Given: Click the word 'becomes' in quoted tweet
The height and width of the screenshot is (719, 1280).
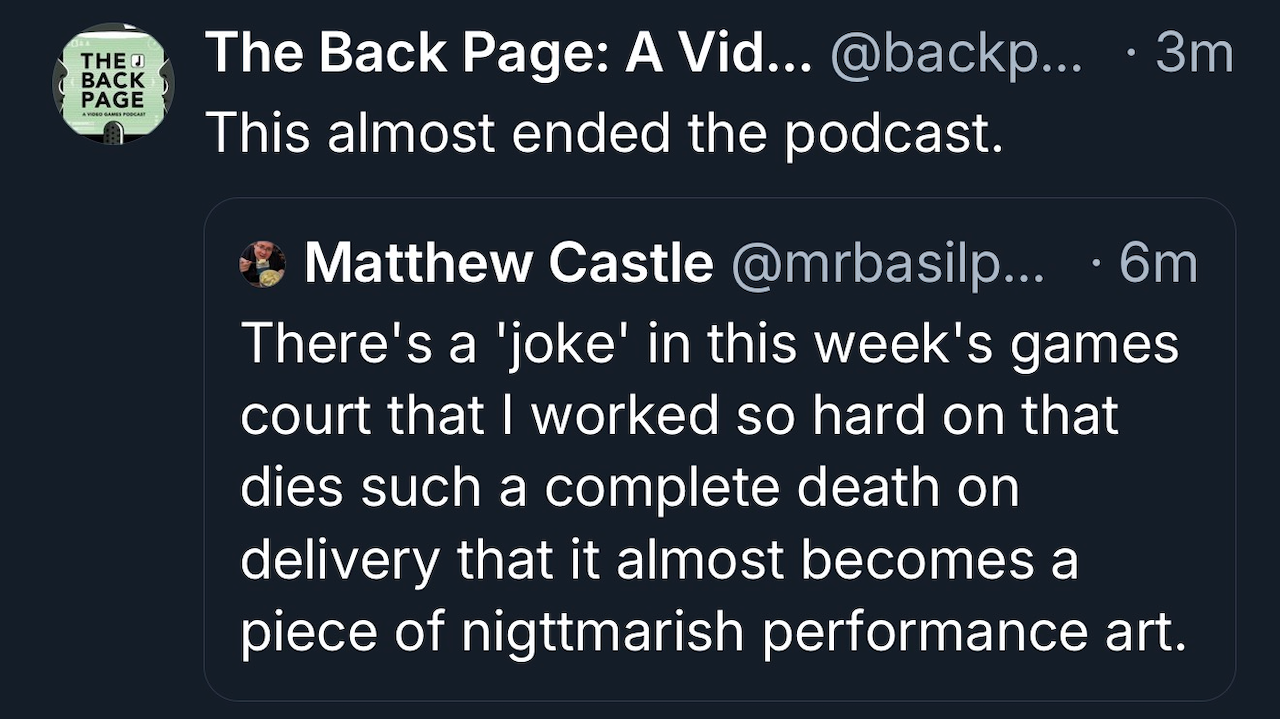Looking at the screenshot, I should [919, 561].
